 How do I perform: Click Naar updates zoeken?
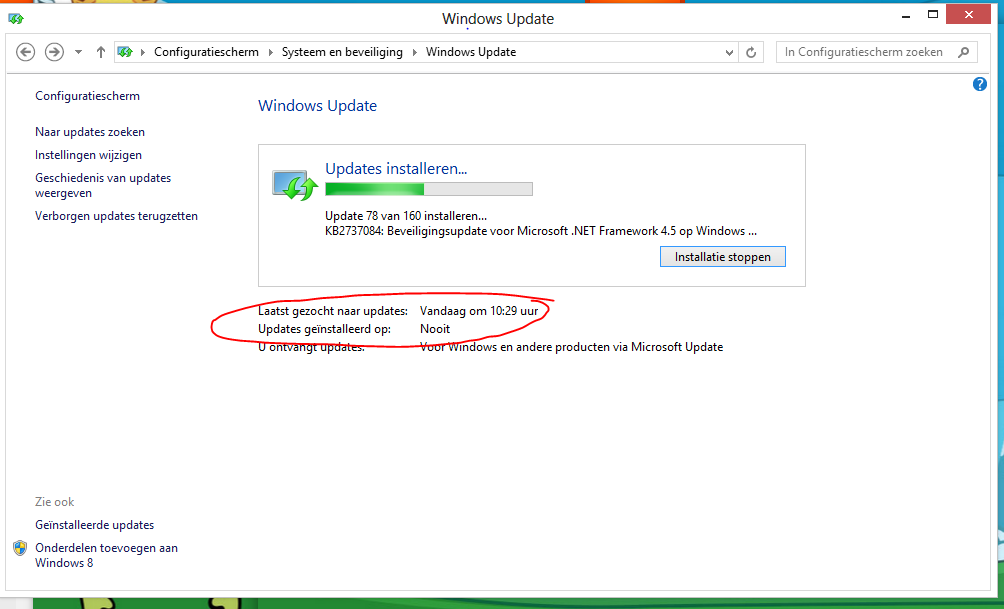click(x=90, y=132)
